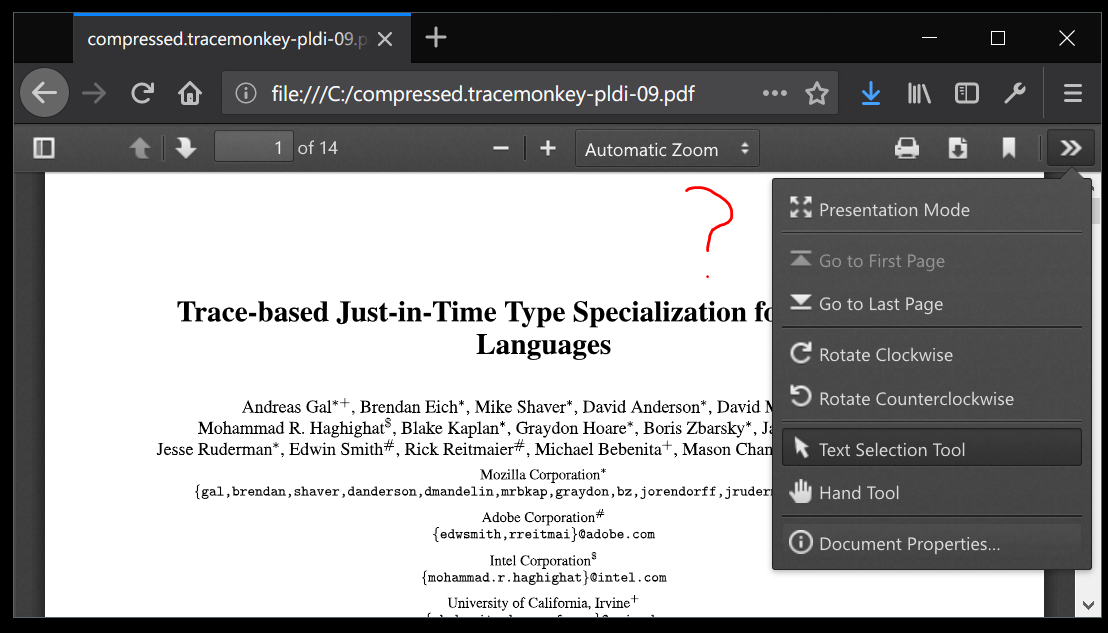Toggle the PDF sidebar panel
1108x633 pixels.
43,147
